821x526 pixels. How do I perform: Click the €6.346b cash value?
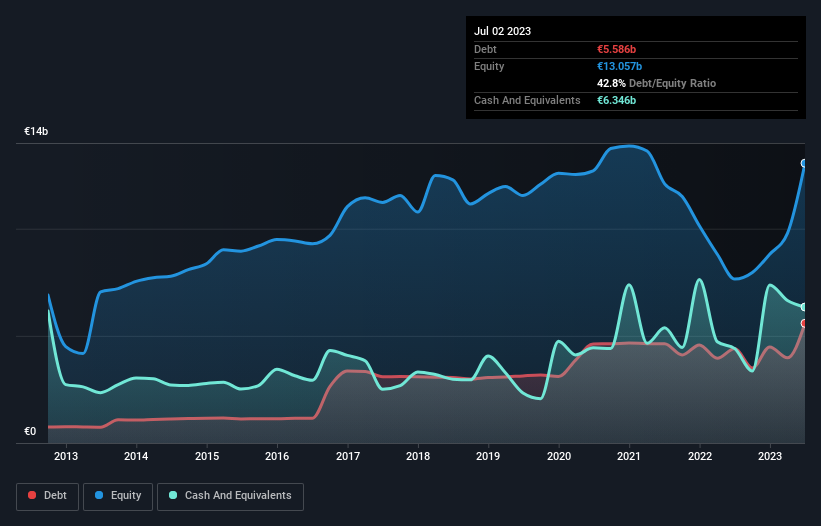pos(616,100)
